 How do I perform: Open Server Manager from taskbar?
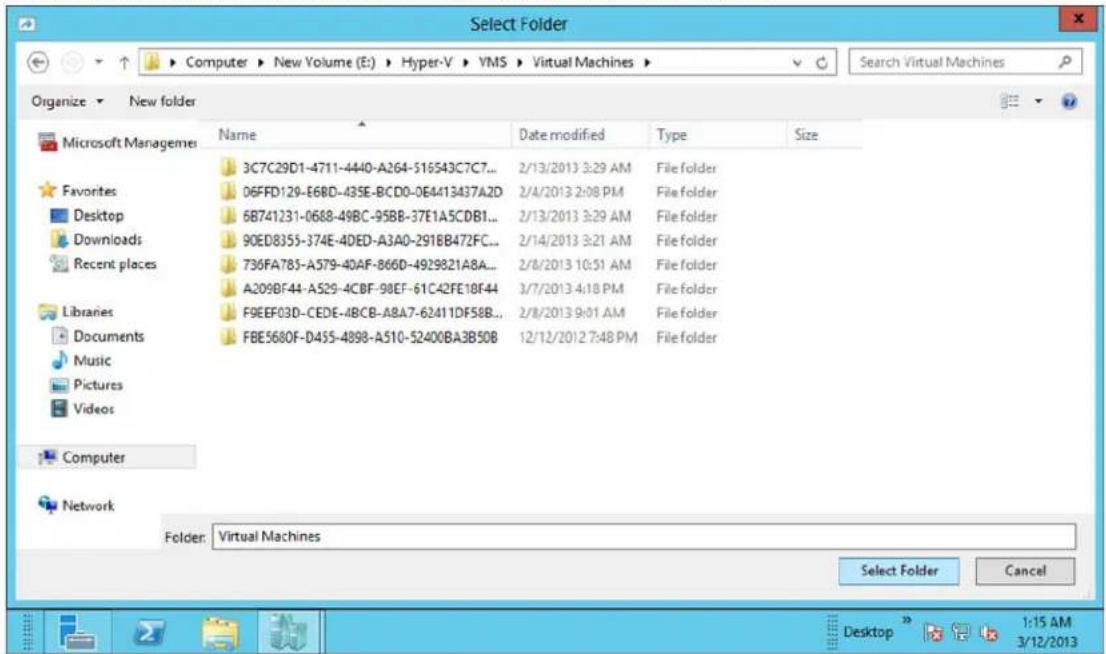[78, 631]
